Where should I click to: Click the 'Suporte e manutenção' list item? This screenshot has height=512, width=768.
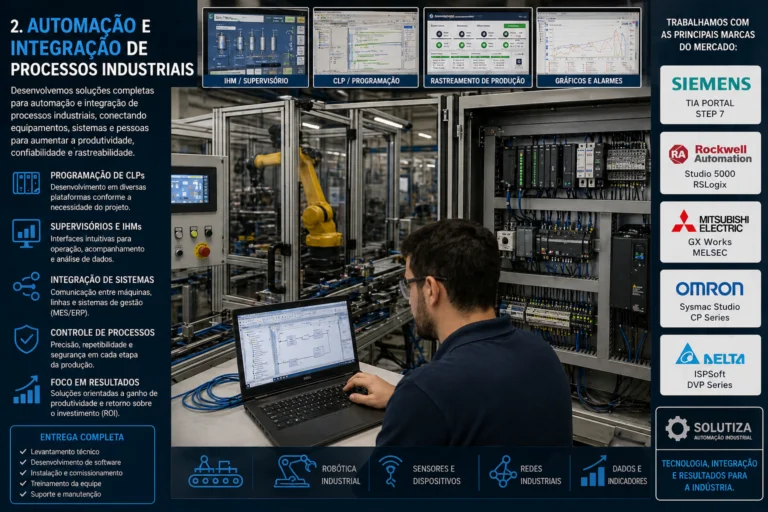66,494
